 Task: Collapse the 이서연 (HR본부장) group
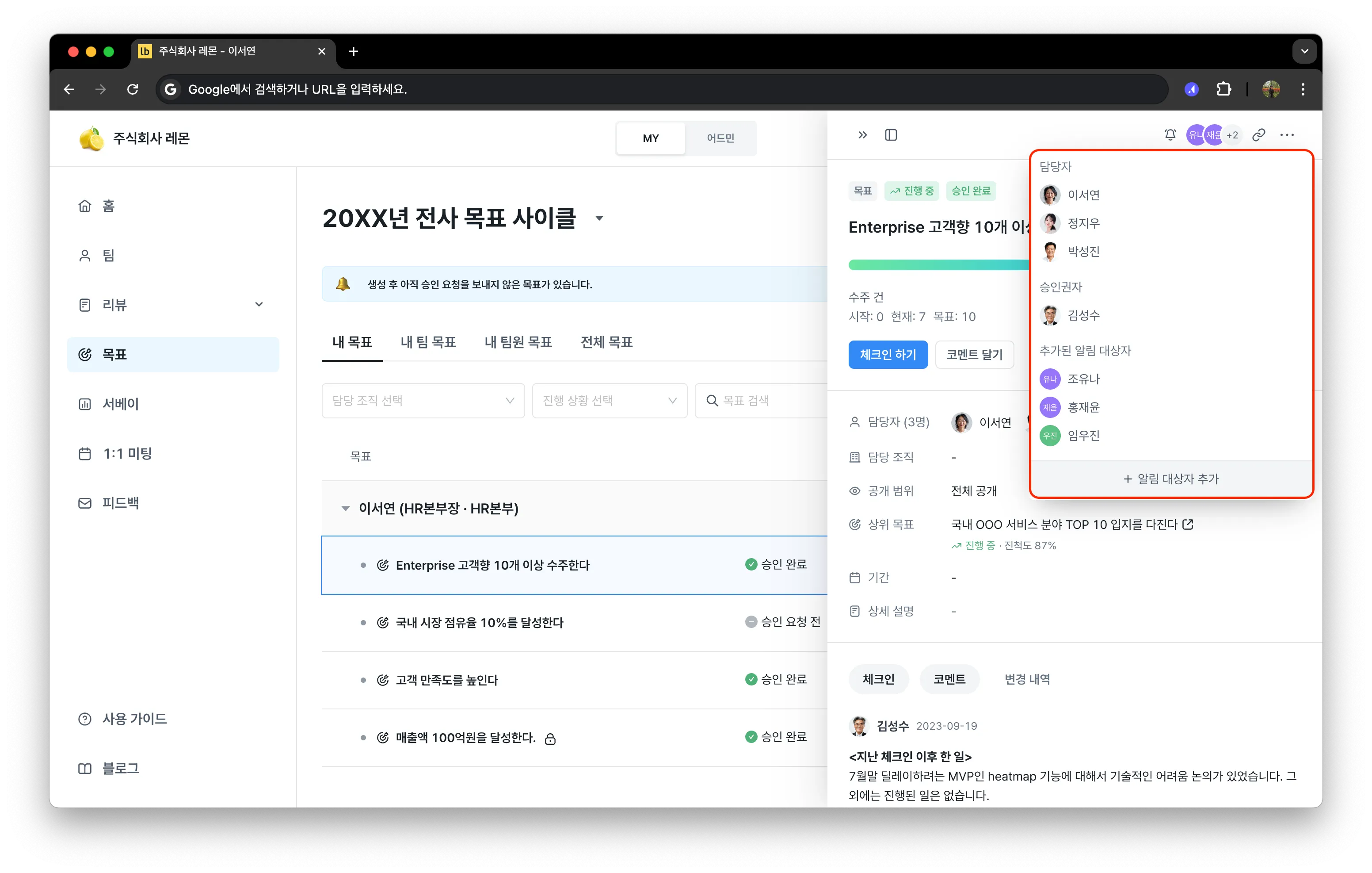pos(345,508)
